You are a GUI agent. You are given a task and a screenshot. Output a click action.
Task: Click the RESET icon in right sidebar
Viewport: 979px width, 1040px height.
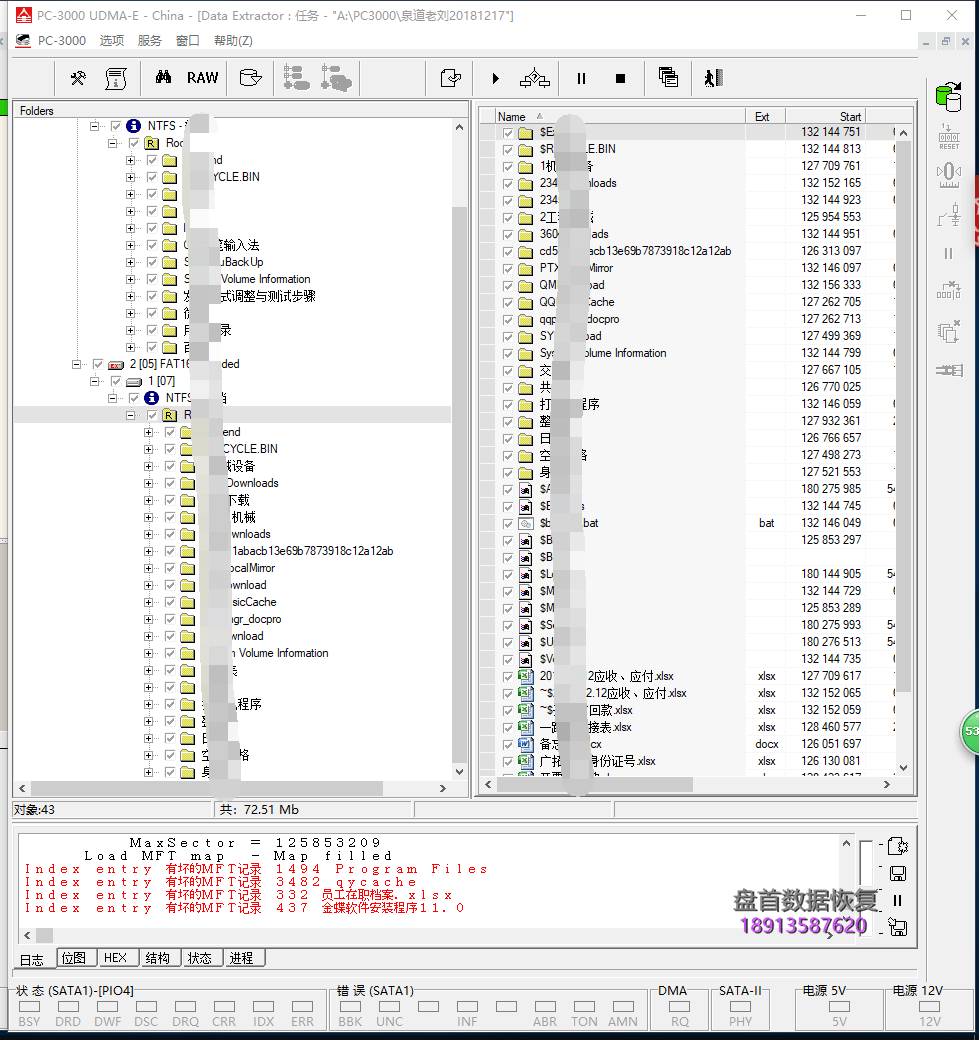(948, 137)
